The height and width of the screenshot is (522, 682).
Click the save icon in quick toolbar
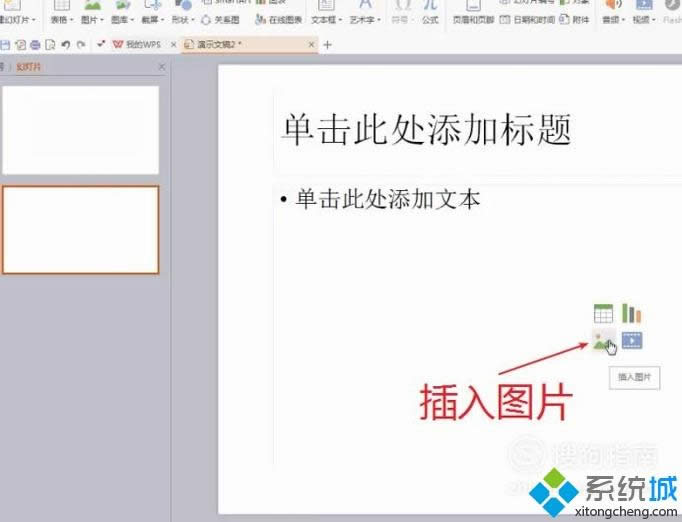(5, 45)
